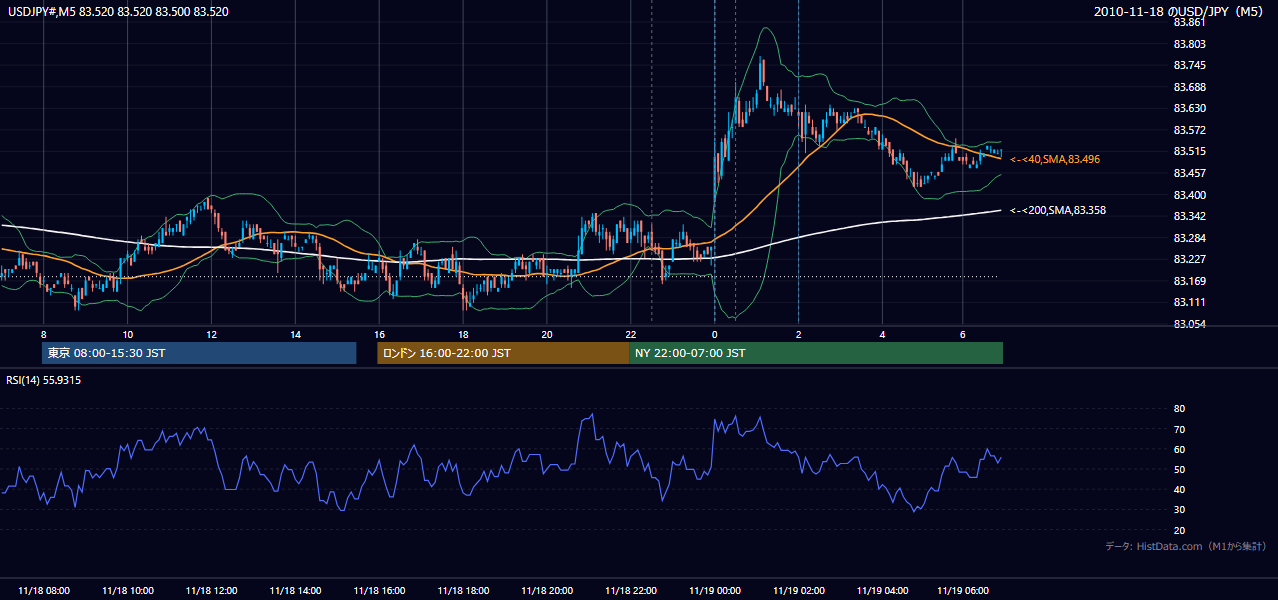Click the 83.688 price axis label
Image resolution: width=1278 pixels, height=600 pixels.
click(x=1190, y=87)
